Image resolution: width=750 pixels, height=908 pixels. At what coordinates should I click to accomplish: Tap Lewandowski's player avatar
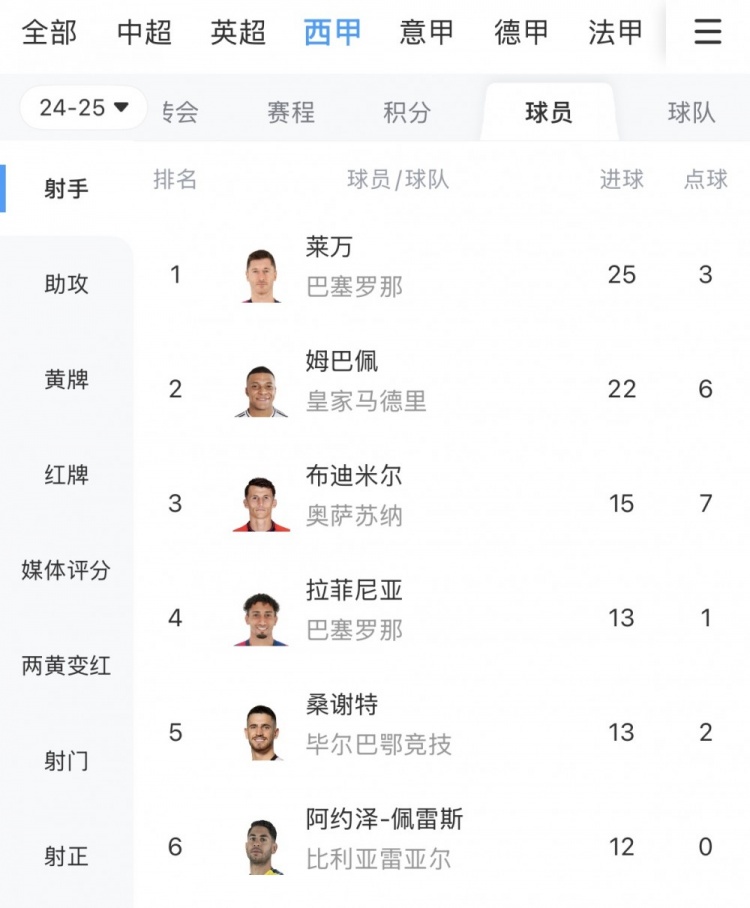coord(262,275)
